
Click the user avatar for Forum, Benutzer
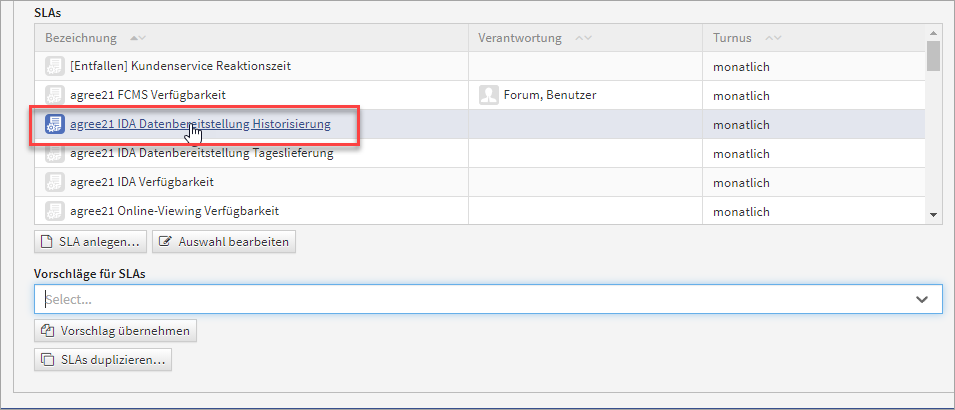point(489,95)
